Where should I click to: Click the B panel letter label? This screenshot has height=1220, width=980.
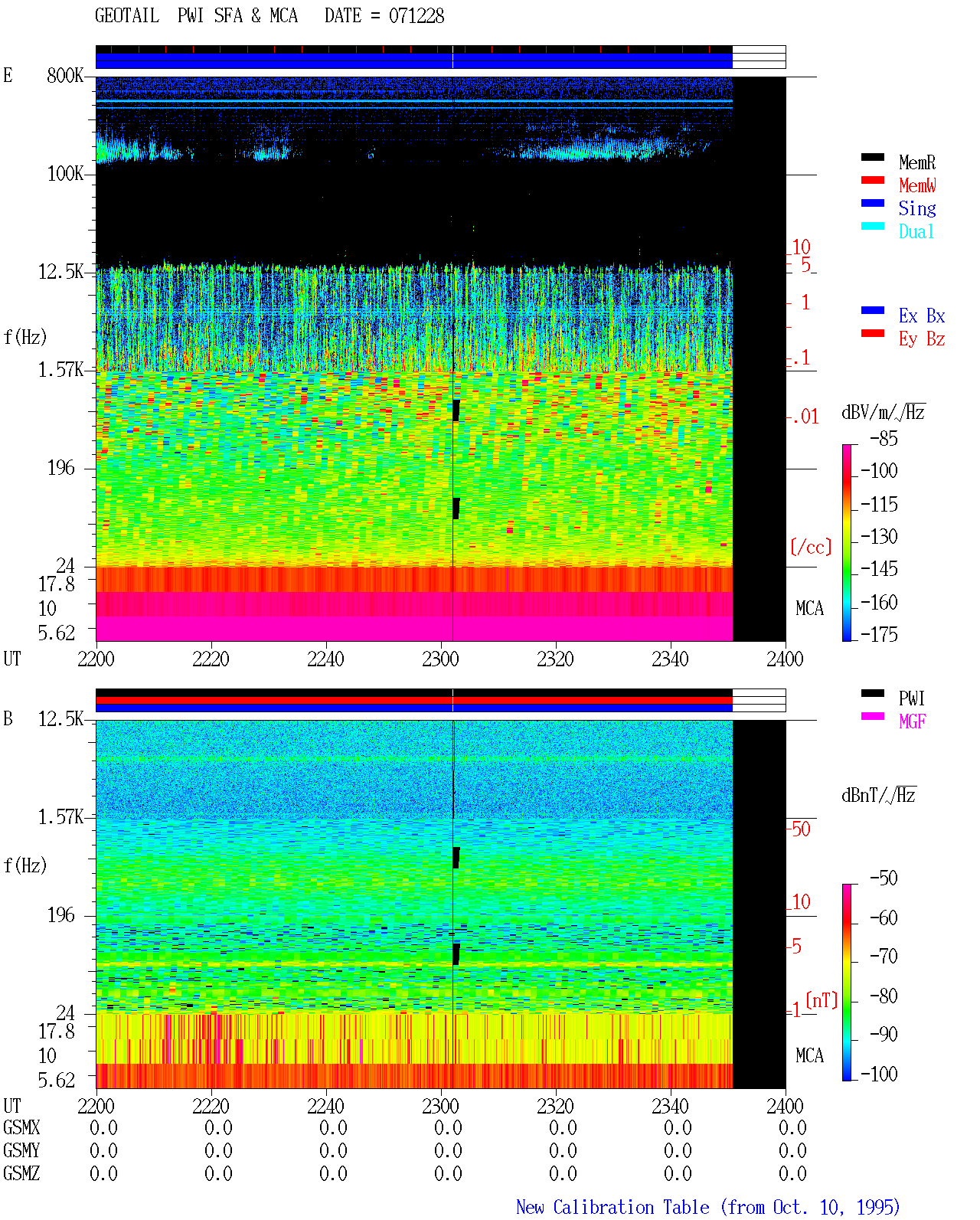click(x=8, y=719)
